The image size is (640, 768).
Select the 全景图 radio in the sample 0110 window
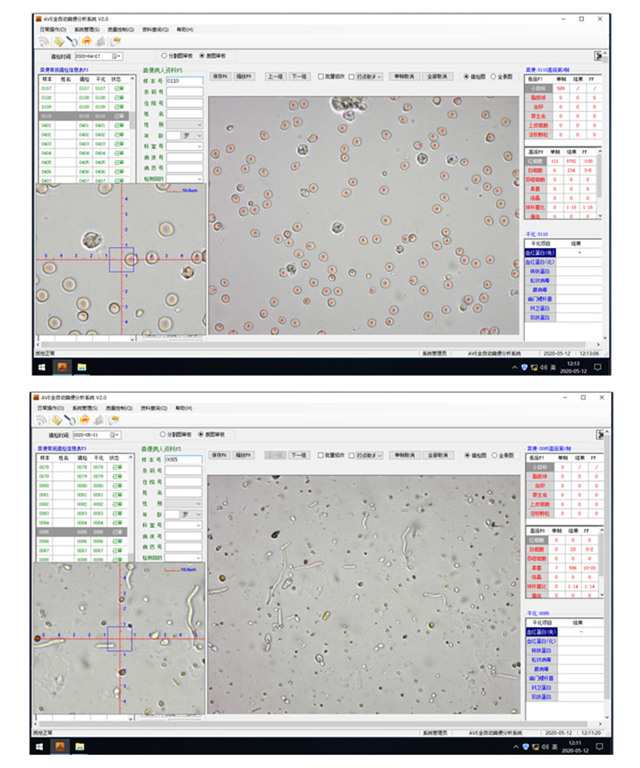[494, 76]
